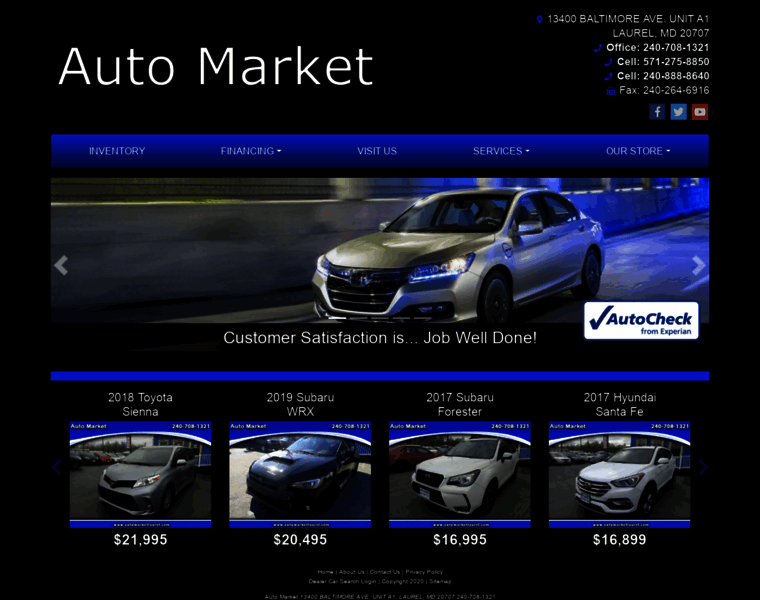
Task: View the Hyundai Santa Fe photo thumbnail
Action: click(x=619, y=475)
